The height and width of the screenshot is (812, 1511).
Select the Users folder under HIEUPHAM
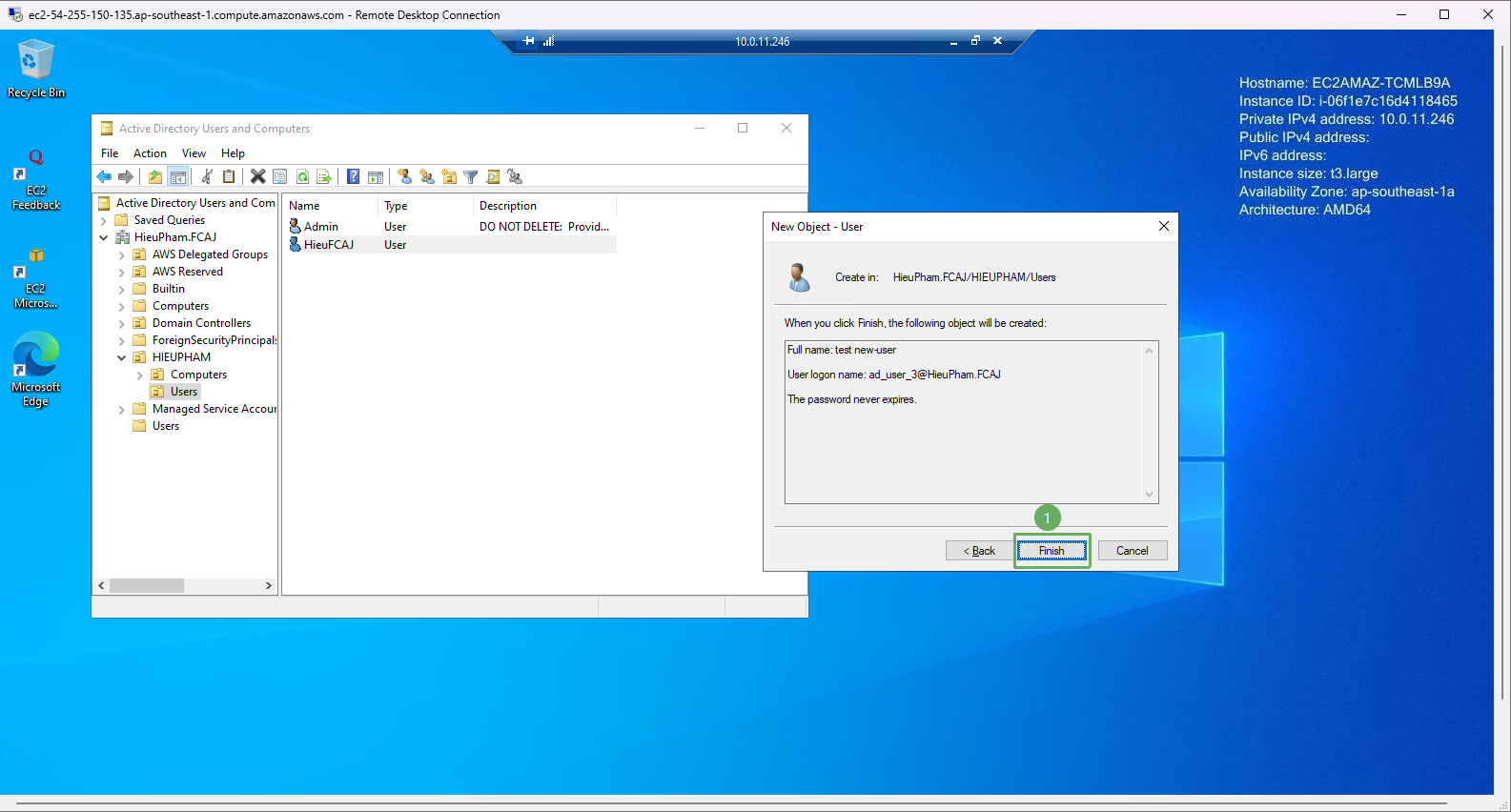pyautogui.click(x=184, y=392)
